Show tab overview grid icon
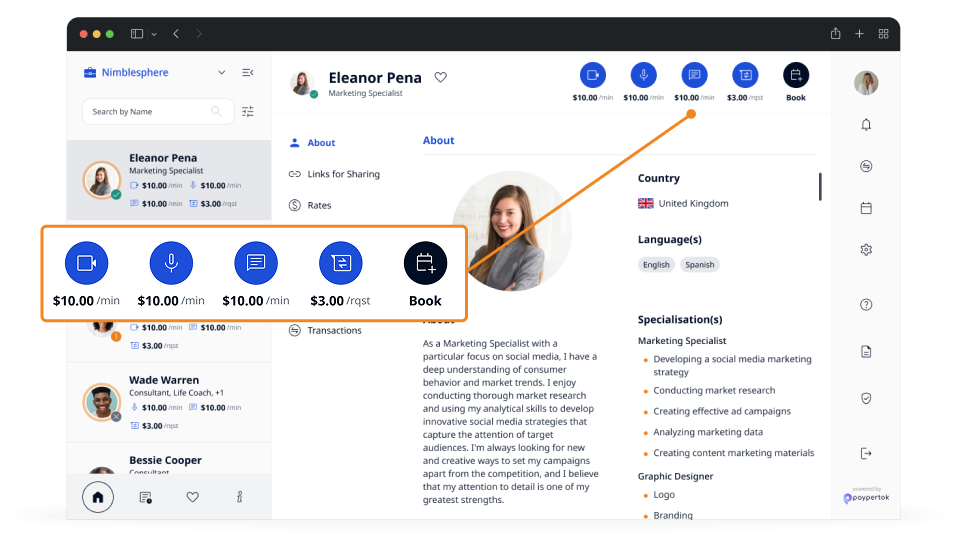Image resolution: width=966 pixels, height=537 pixels. pos(883,34)
